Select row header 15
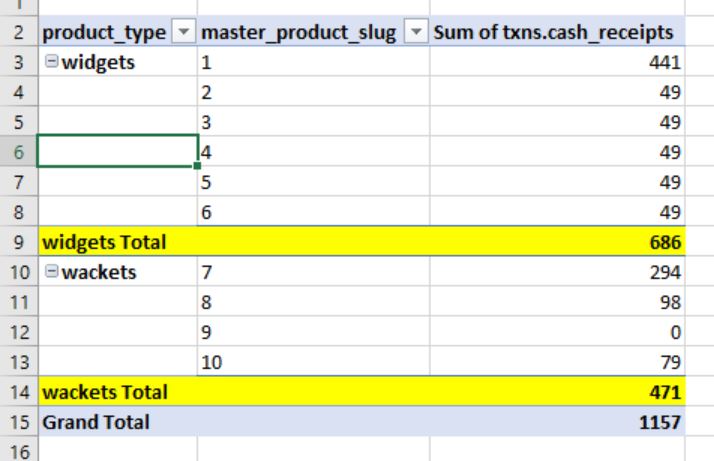Viewport: 714px width, 461px height. [19, 422]
